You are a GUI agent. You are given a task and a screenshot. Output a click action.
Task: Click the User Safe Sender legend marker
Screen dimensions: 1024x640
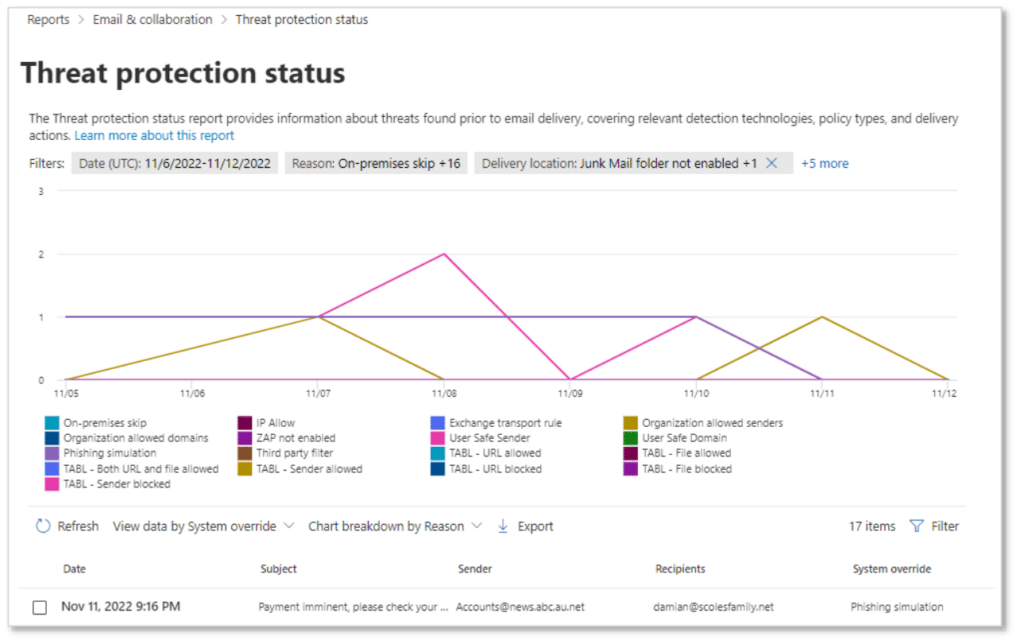pyautogui.click(x=437, y=436)
